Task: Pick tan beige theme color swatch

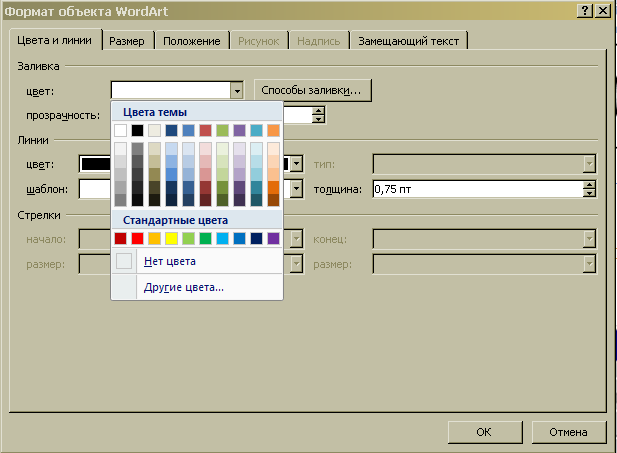Action: pyautogui.click(x=154, y=130)
